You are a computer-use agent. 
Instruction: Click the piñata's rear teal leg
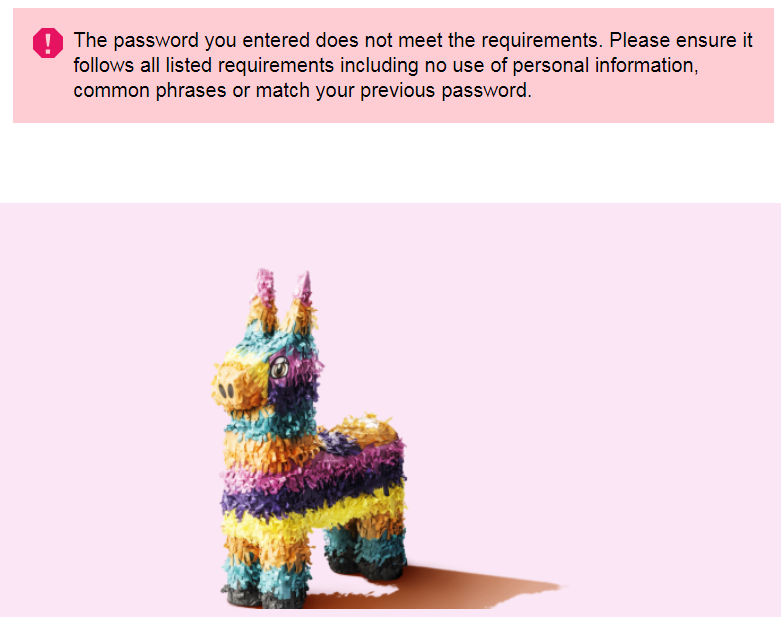[366, 548]
